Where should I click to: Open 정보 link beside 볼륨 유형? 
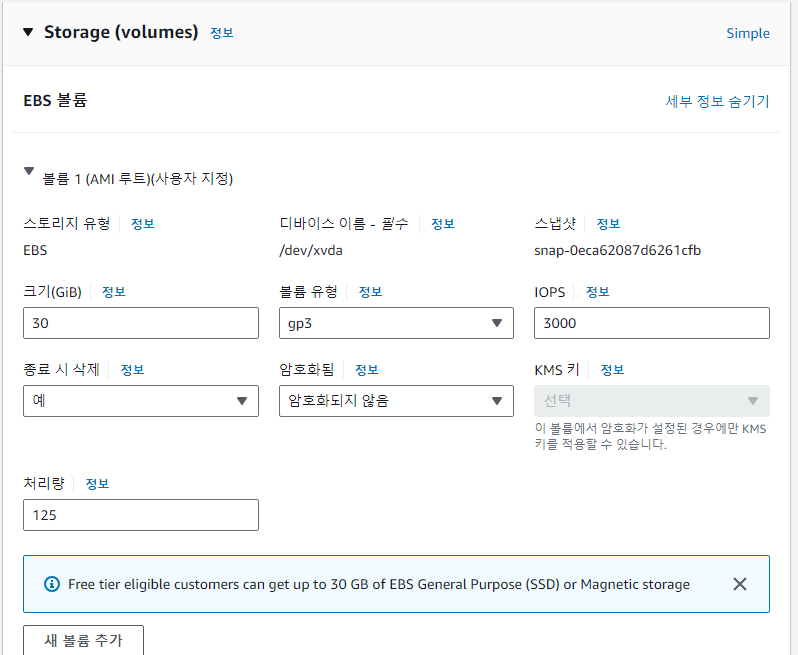coord(370,292)
